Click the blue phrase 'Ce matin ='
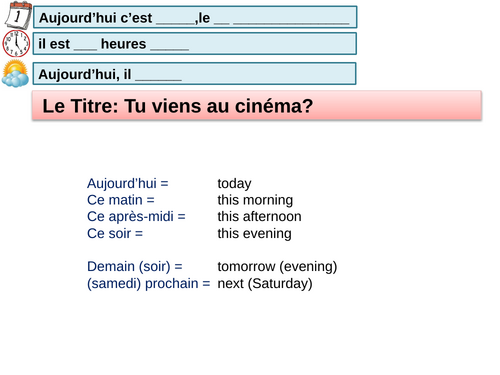Viewport: 500px width, 375px height. 121,200
